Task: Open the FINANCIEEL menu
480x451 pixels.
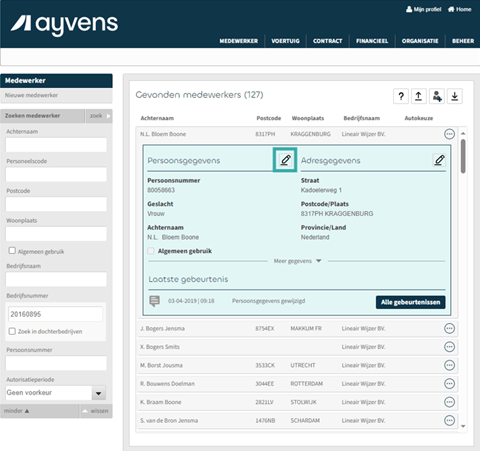Action: (372, 41)
